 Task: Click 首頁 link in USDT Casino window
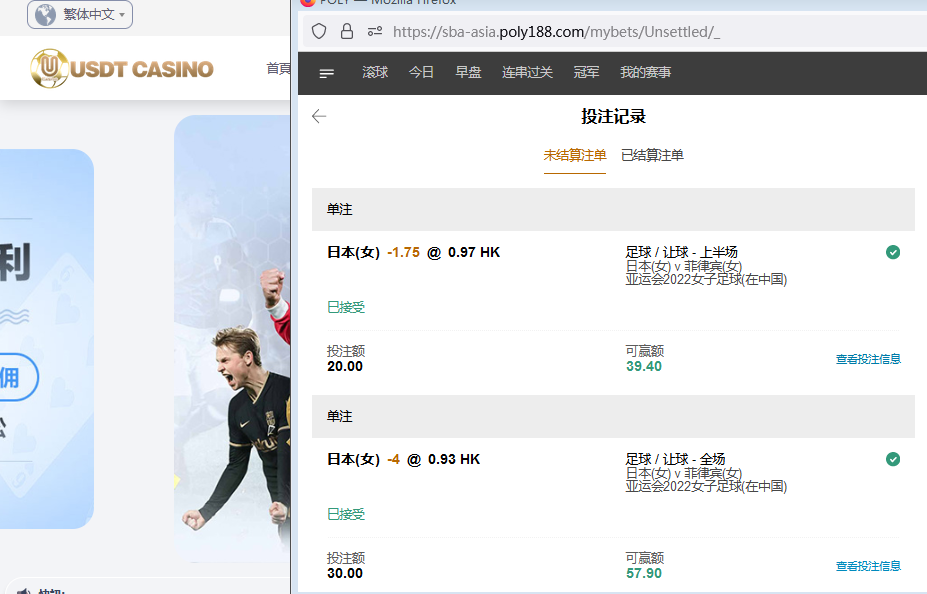click(278, 69)
